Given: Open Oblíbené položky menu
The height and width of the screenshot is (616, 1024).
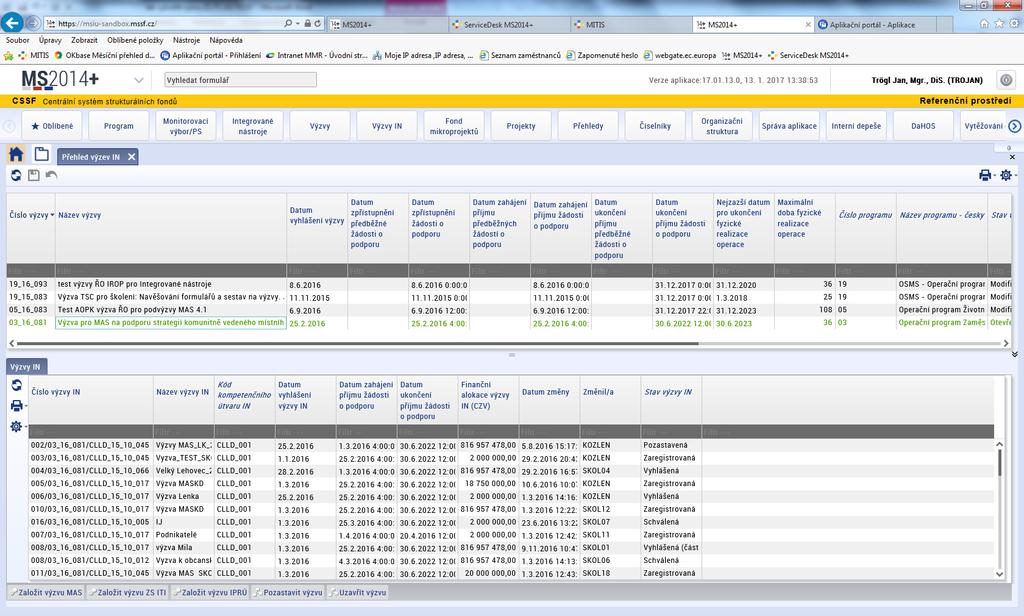Looking at the screenshot, I should point(135,41).
